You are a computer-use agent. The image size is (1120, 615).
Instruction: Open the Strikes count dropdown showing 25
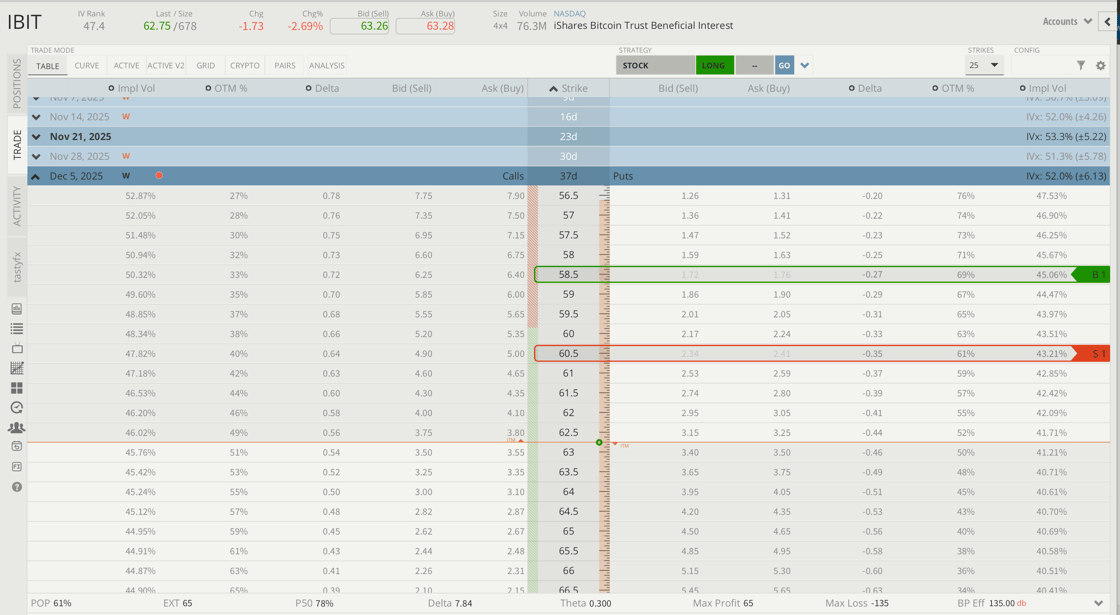coord(985,65)
